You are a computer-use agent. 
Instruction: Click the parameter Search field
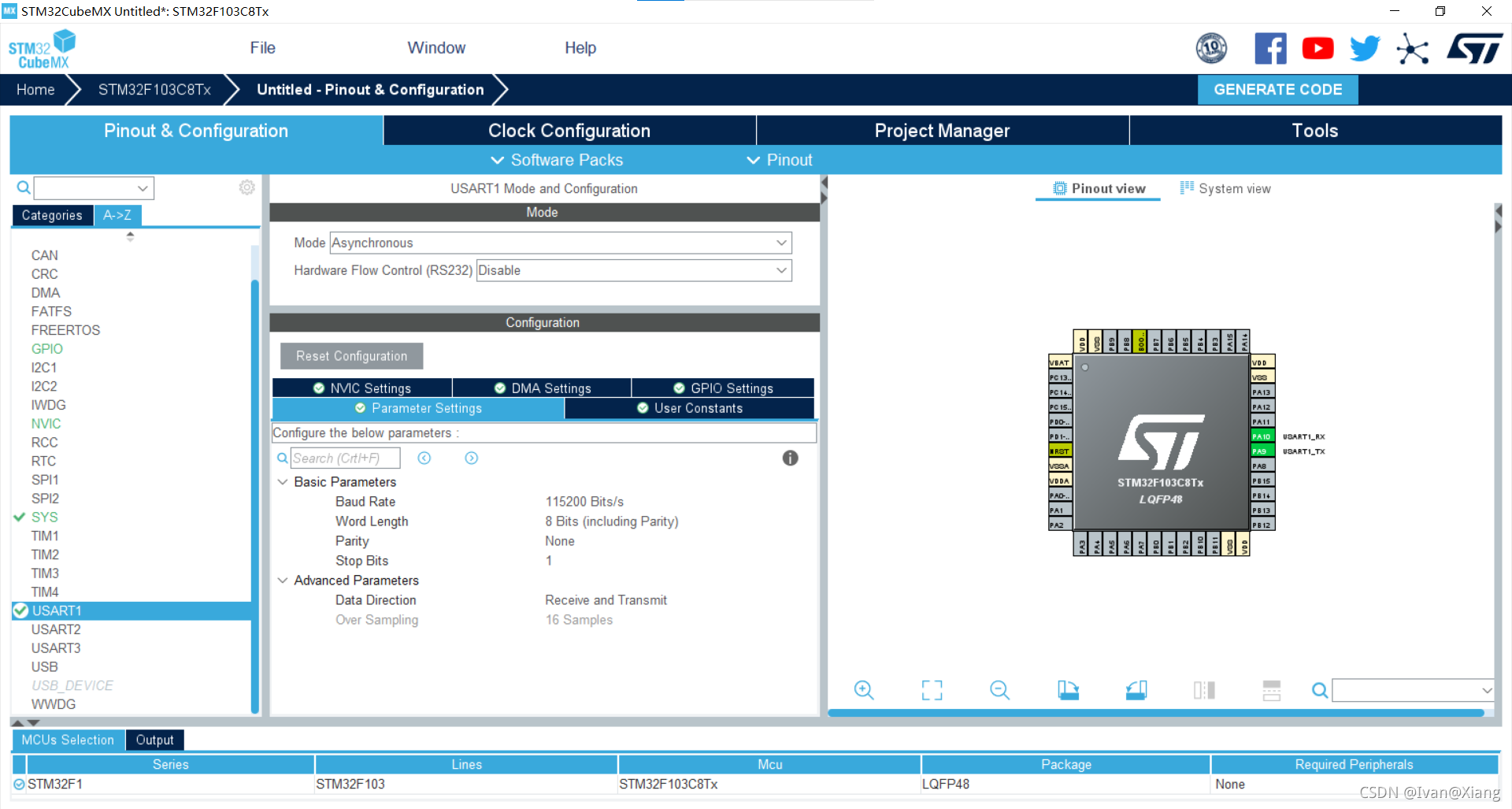tap(345, 458)
